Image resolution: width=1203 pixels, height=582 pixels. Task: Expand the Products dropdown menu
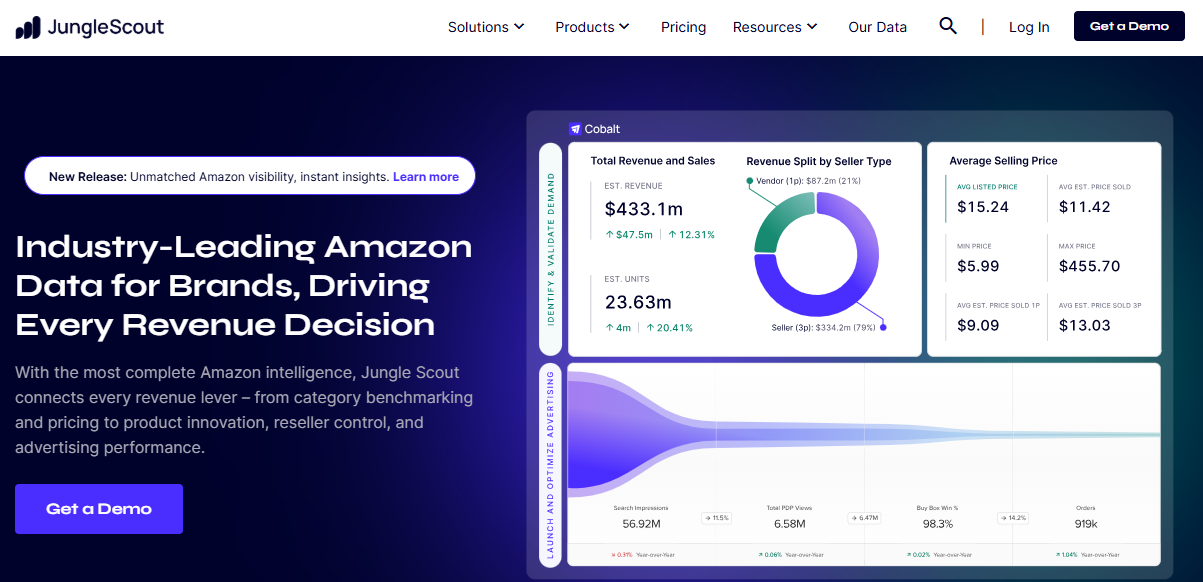click(x=593, y=27)
